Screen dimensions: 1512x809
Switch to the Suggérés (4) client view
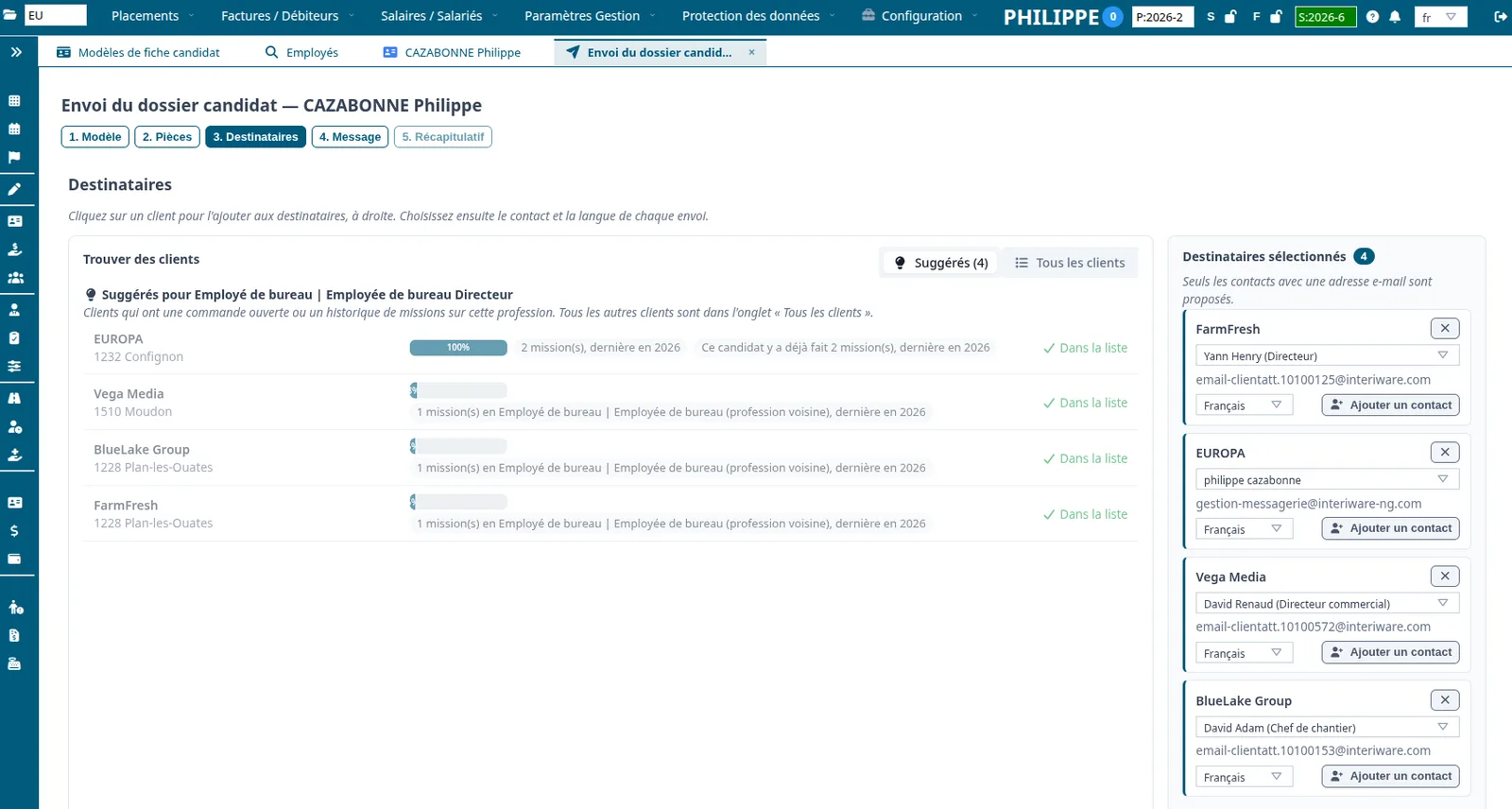940,263
